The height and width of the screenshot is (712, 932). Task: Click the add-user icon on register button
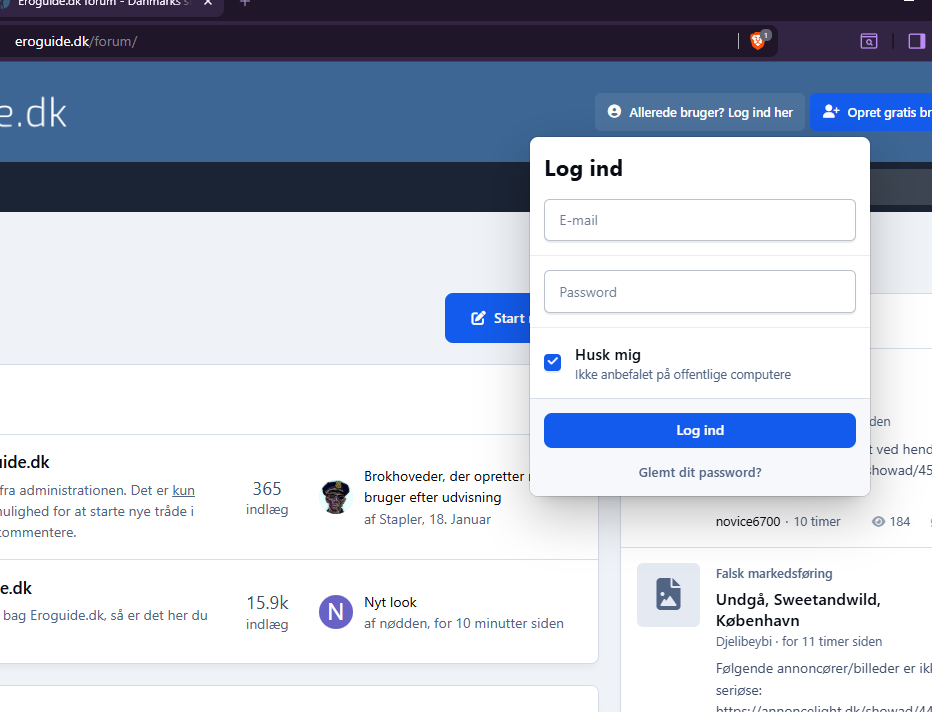point(831,112)
